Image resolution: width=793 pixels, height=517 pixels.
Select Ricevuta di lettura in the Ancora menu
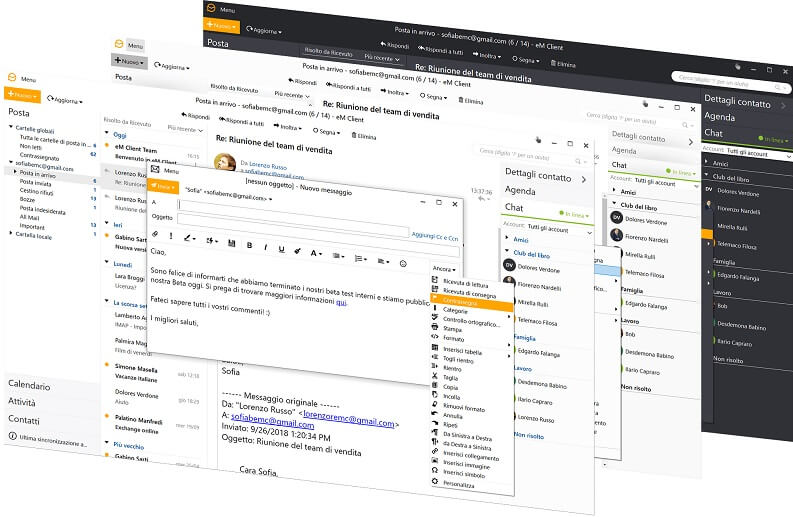(465, 284)
